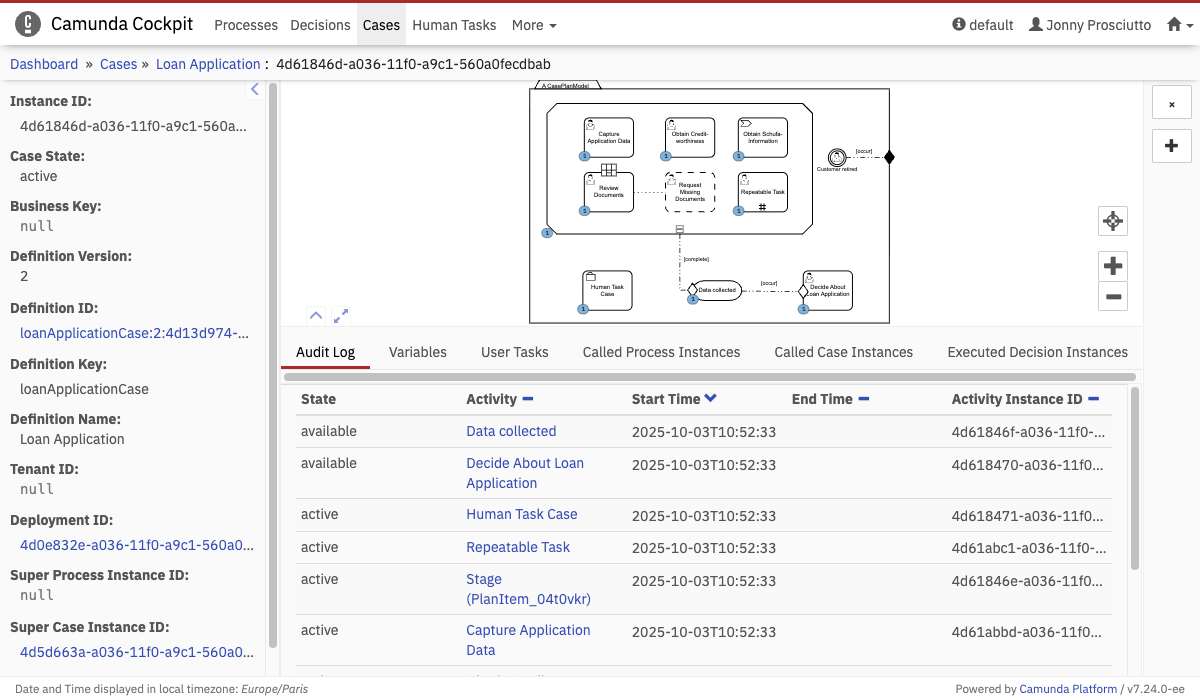The image size is (1200, 700).
Task: Open the Called Process Instances tab
Action: coord(661,352)
